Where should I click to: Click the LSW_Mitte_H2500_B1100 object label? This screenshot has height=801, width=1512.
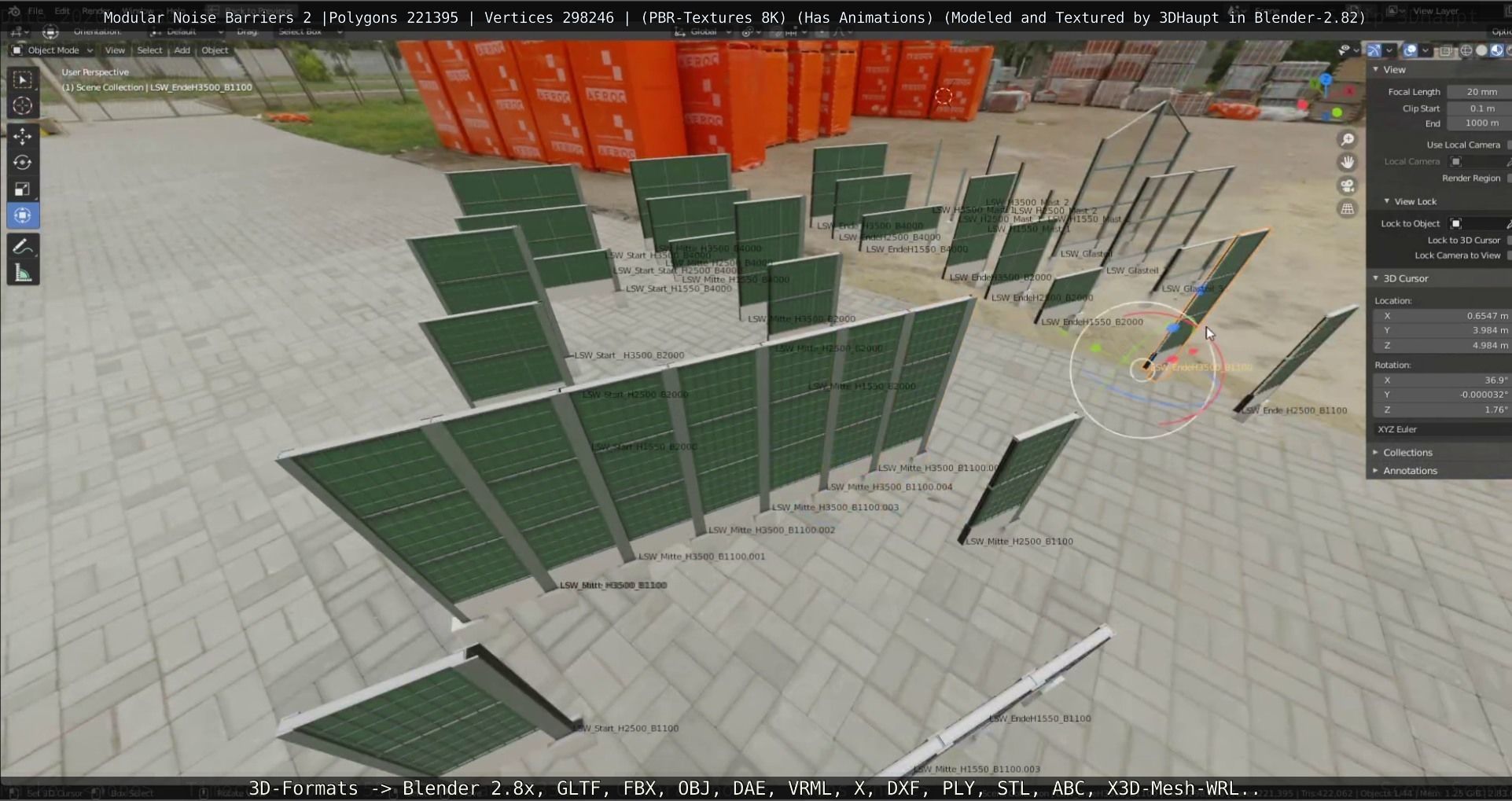click(x=1019, y=542)
